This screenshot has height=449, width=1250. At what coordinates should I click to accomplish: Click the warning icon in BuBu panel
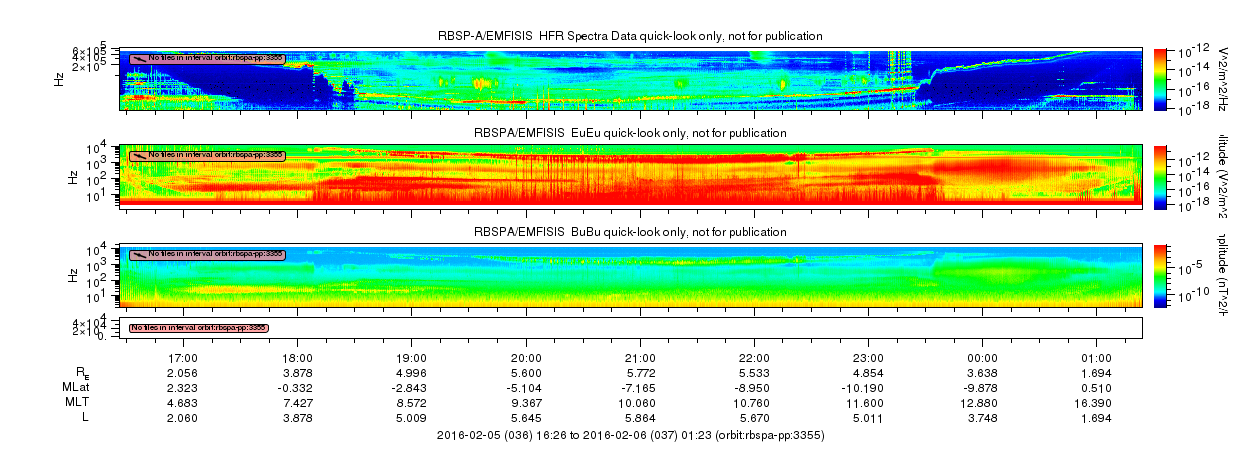tap(139, 254)
